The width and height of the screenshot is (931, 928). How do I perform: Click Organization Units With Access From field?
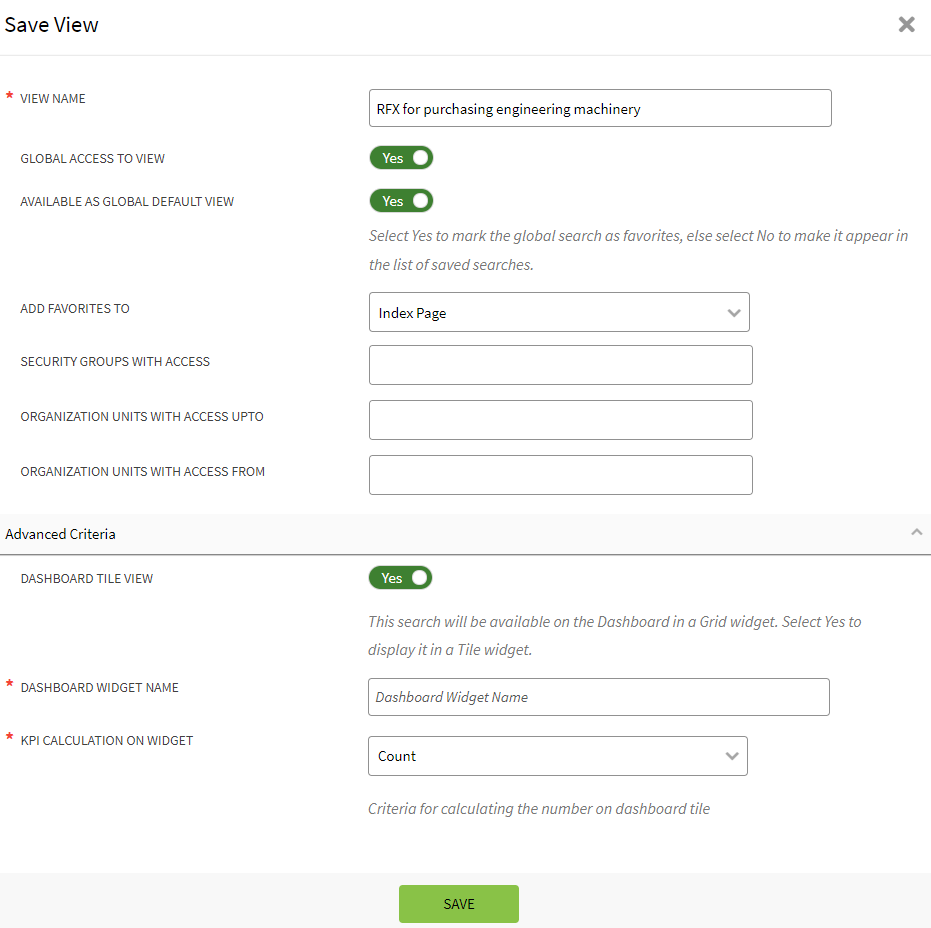coord(560,475)
